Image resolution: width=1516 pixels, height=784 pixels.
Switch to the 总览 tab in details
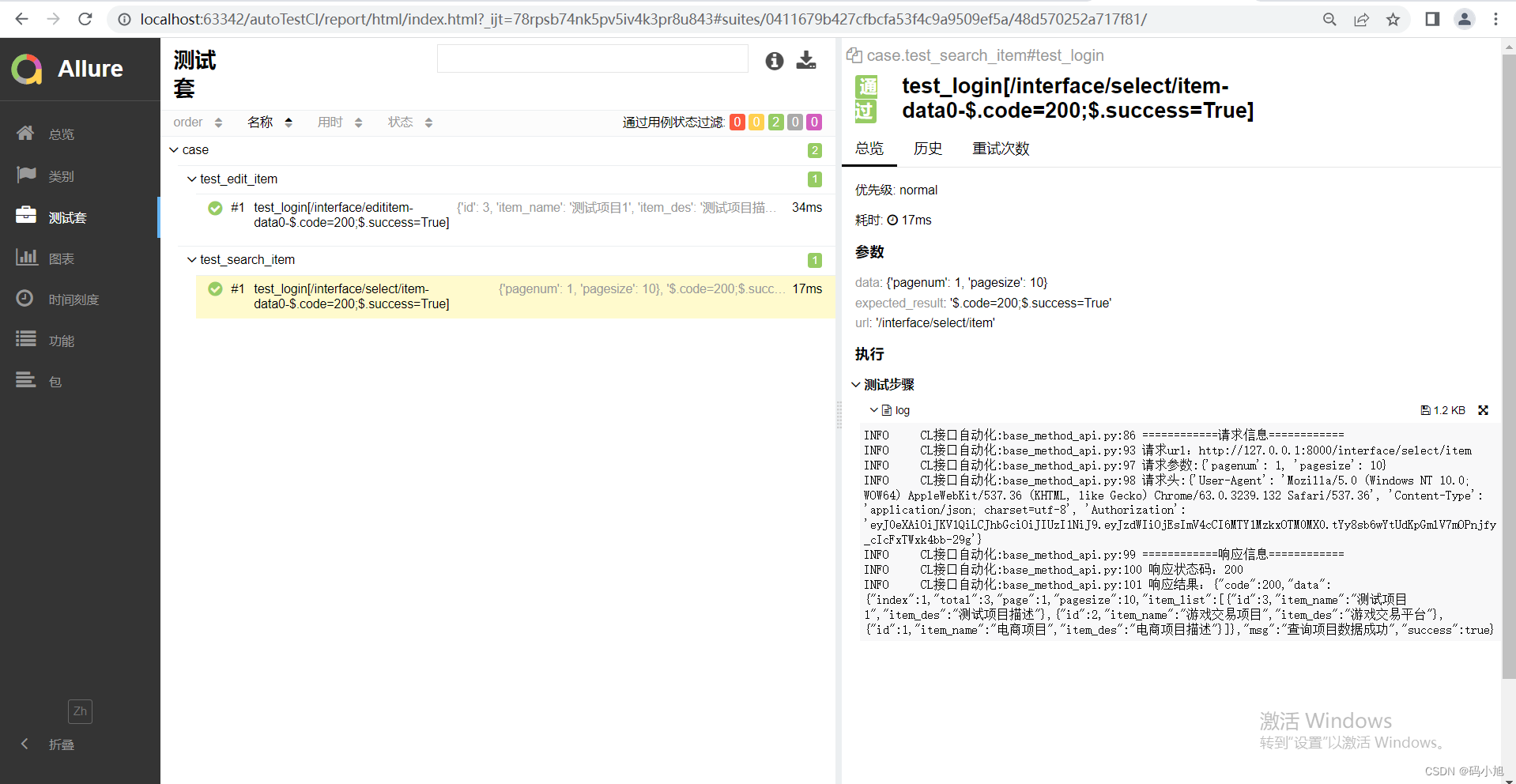[x=869, y=149]
